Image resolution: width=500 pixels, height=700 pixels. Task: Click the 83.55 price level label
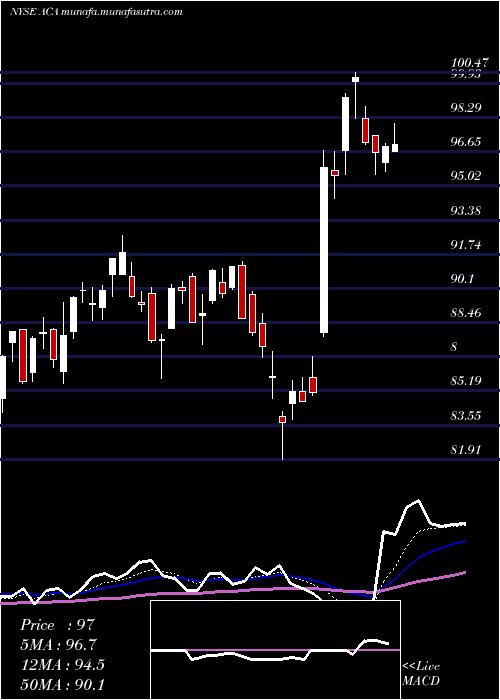tap(466, 416)
